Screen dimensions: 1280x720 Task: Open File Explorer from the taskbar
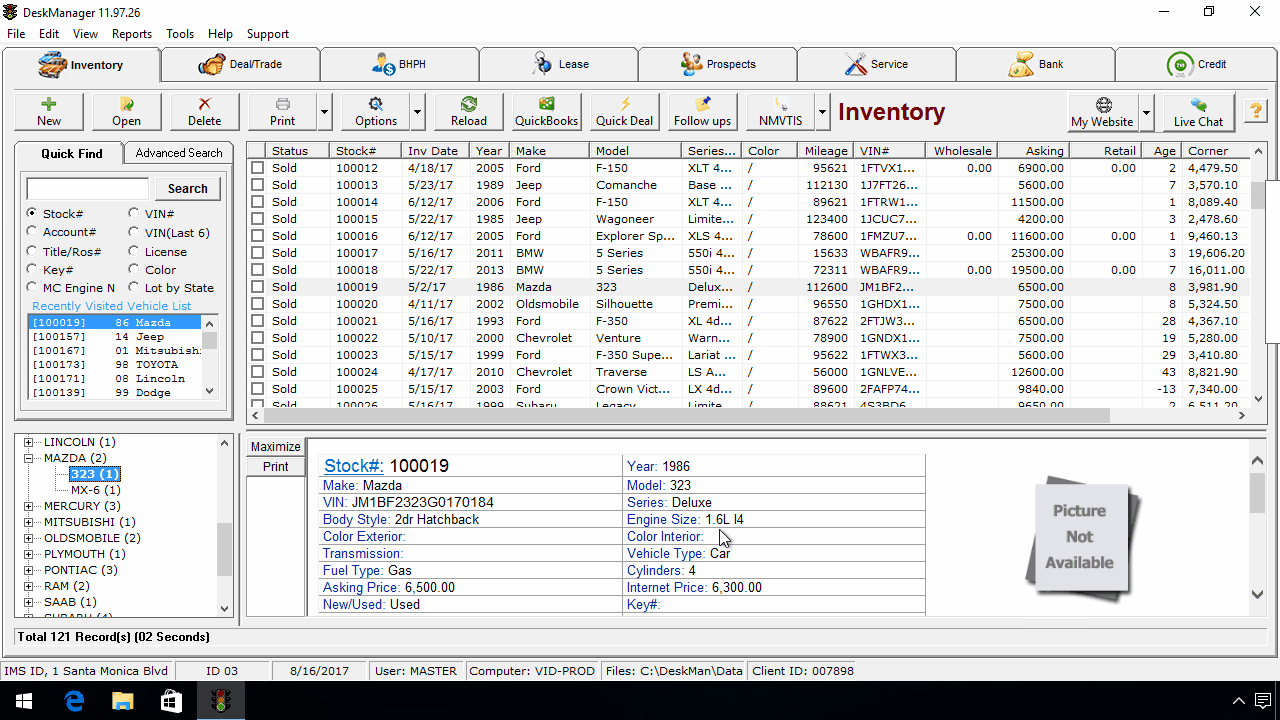(x=122, y=701)
